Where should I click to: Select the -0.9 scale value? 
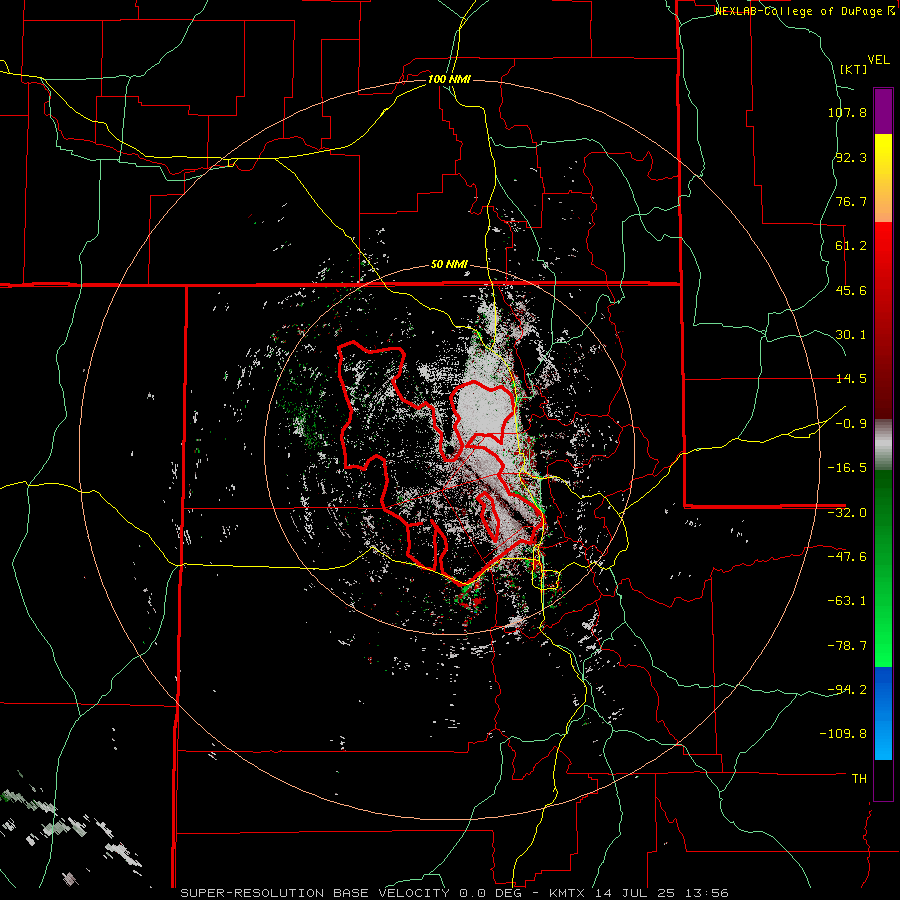pyautogui.click(x=851, y=424)
